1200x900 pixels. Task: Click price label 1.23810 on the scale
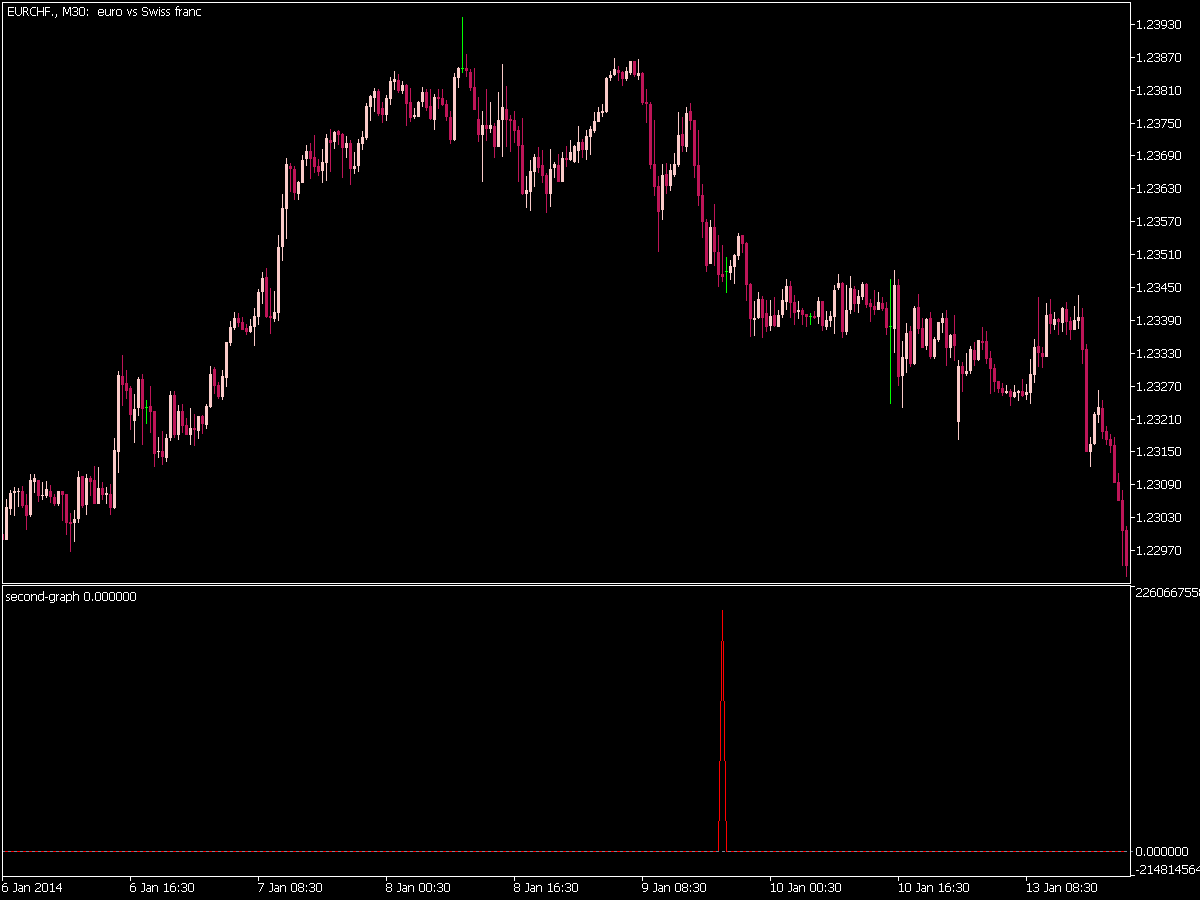point(1158,90)
